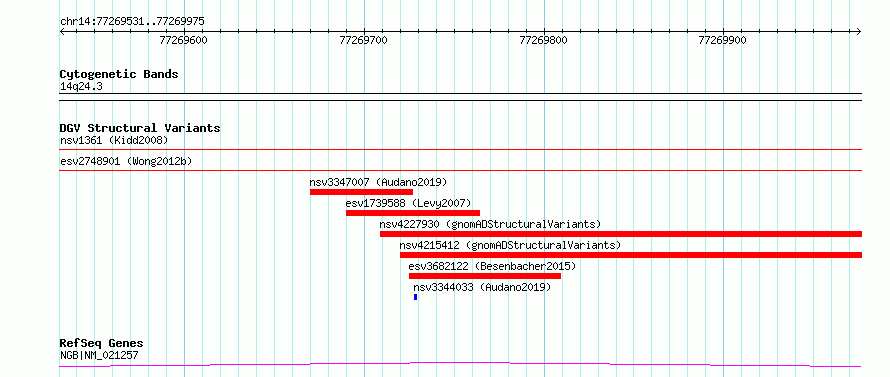
Task: Click the esv1739588 (Levy2007) label
Action: (x=408, y=203)
